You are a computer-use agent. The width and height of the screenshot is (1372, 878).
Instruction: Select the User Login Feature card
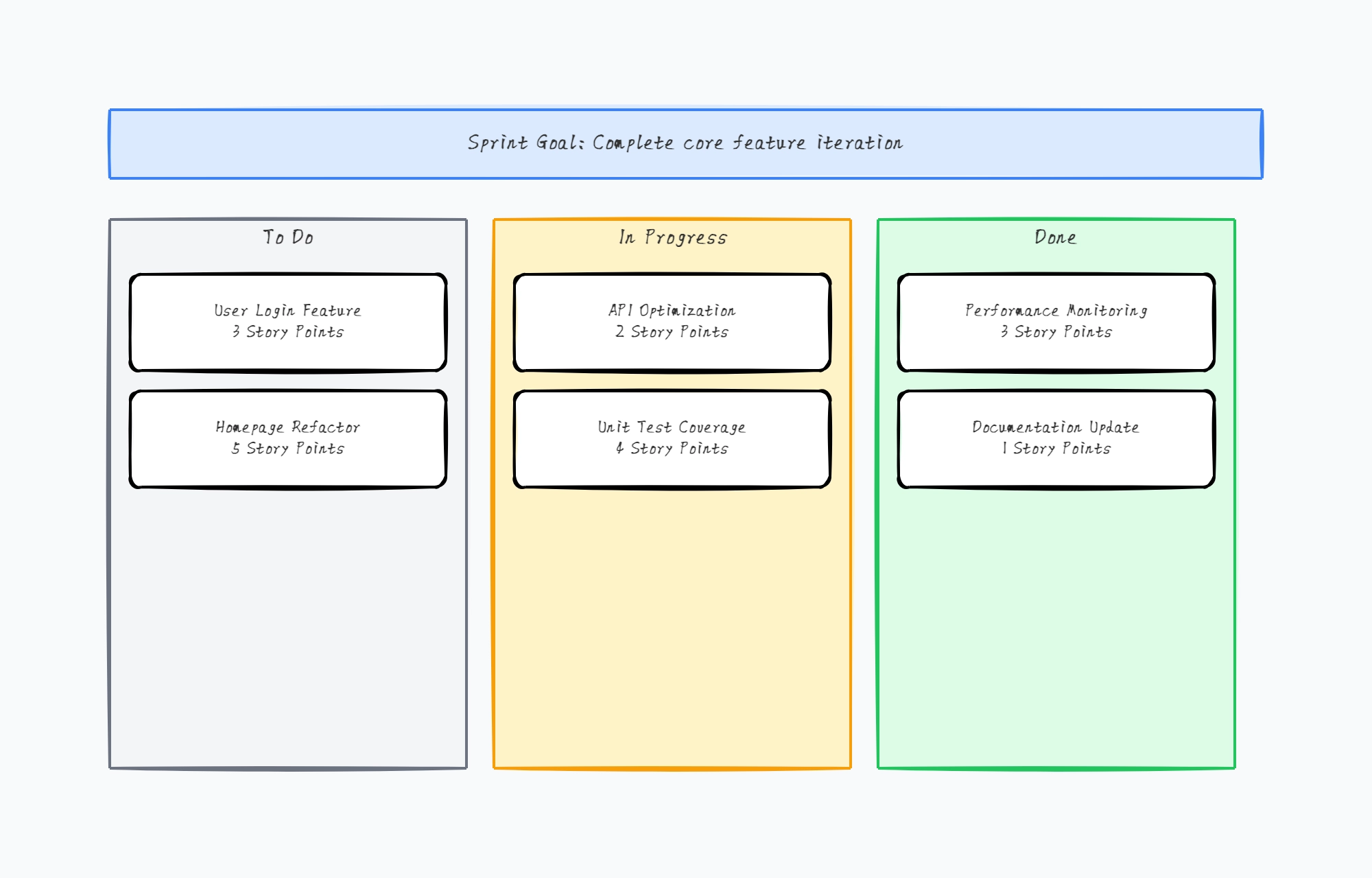(x=287, y=322)
